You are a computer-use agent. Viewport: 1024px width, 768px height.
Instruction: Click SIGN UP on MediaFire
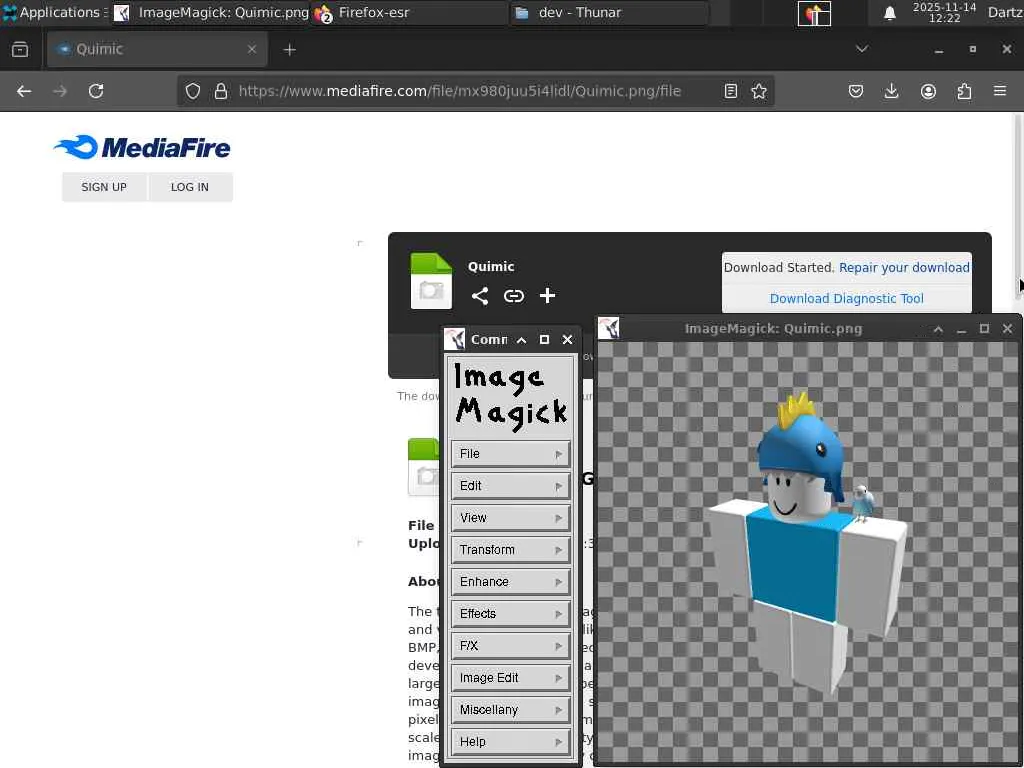coord(104,187)
